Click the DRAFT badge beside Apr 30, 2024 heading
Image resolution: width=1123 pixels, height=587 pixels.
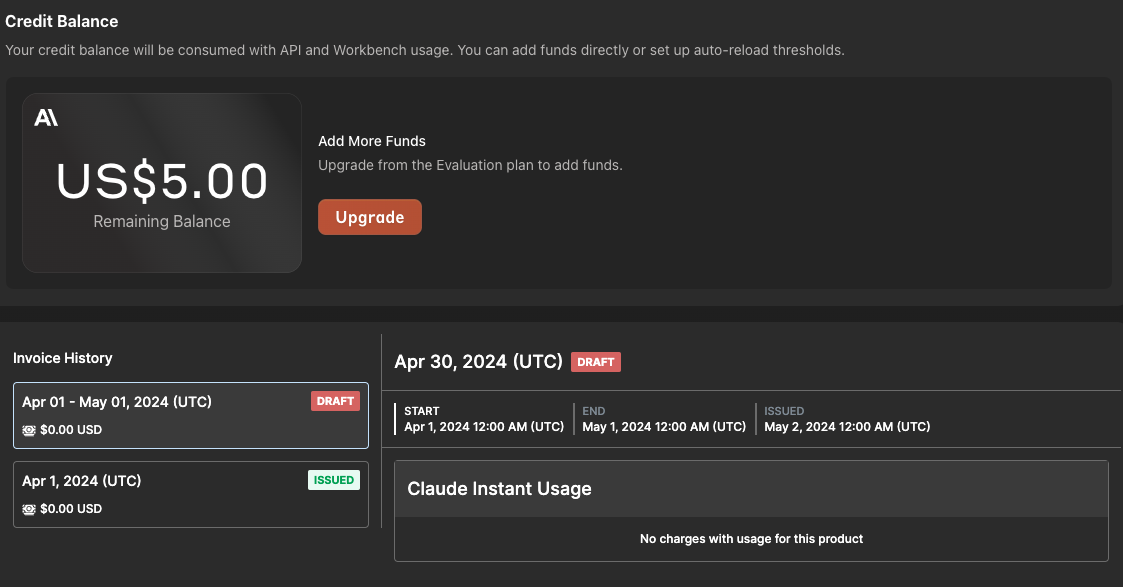[596, 362]
